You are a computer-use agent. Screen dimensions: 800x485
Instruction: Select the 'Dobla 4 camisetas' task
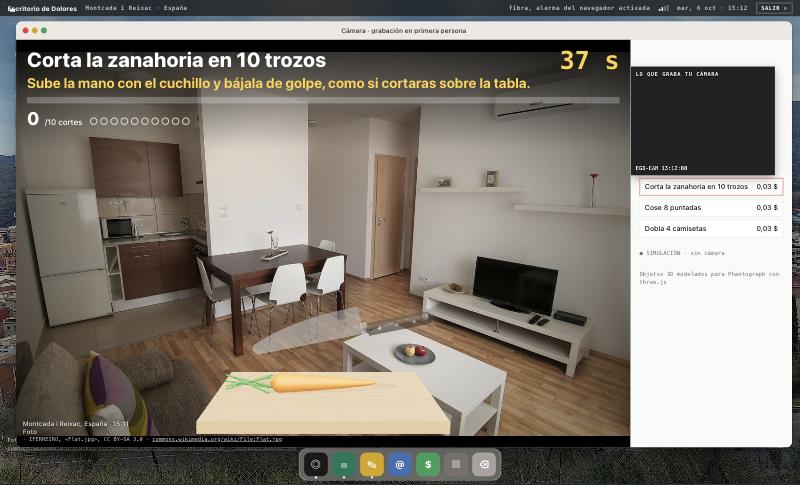pyautogui.click(x=711, y=228)
